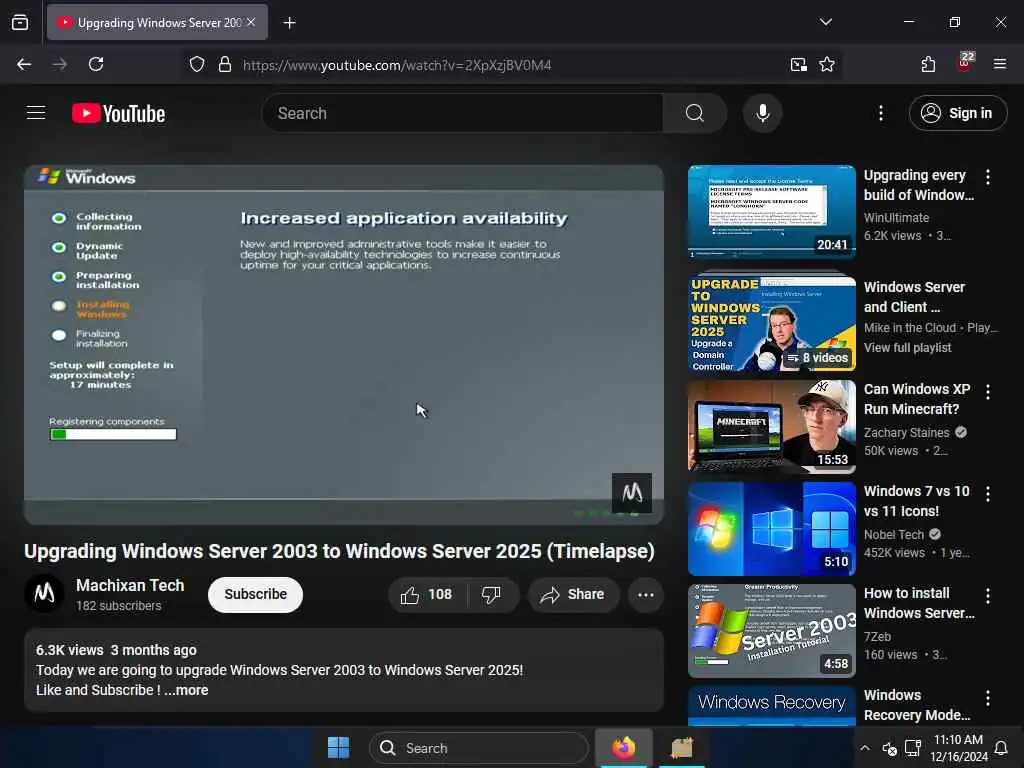Viewport: 1024px width, 768px height.
Task: Go to YouTube home via logo
Action: [118, 114]
